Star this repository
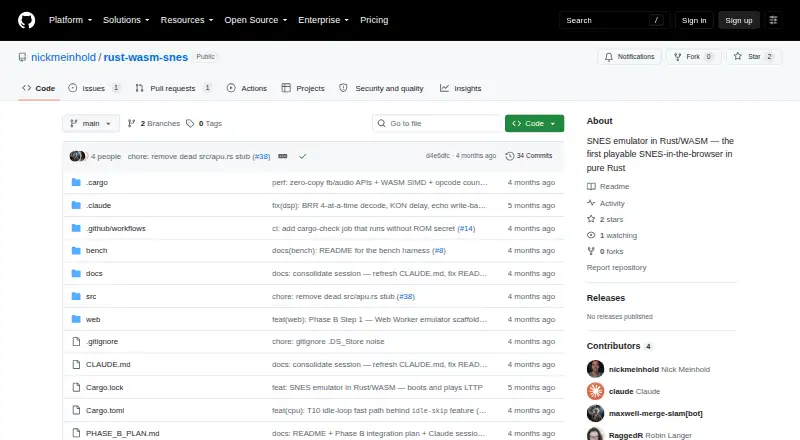 tap(753, 57)
